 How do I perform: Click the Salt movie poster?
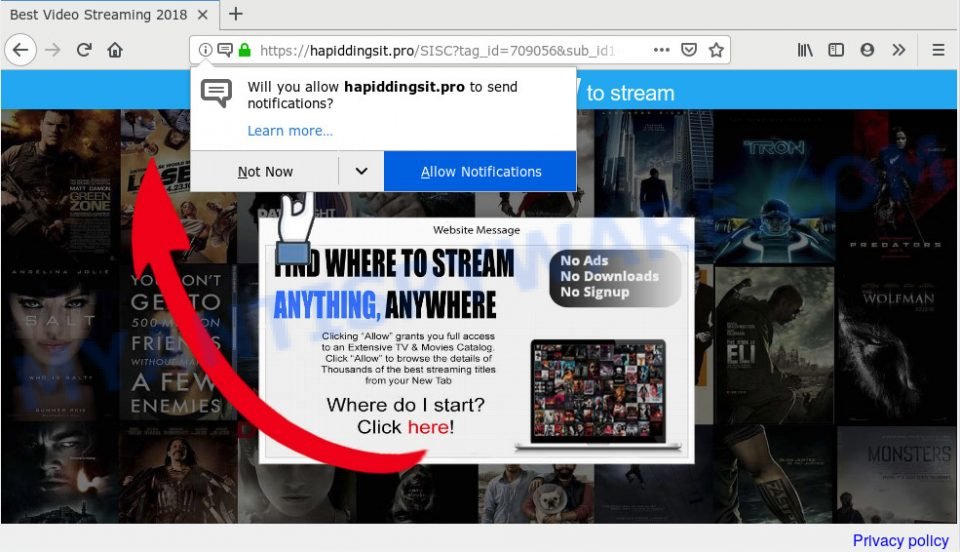click(59, 343)
